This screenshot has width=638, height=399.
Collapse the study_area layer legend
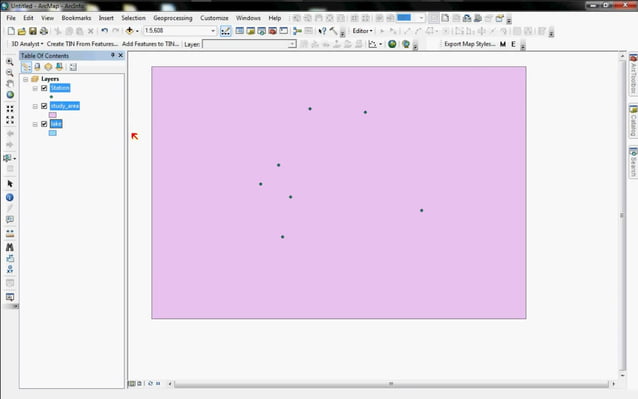(35, 106)
